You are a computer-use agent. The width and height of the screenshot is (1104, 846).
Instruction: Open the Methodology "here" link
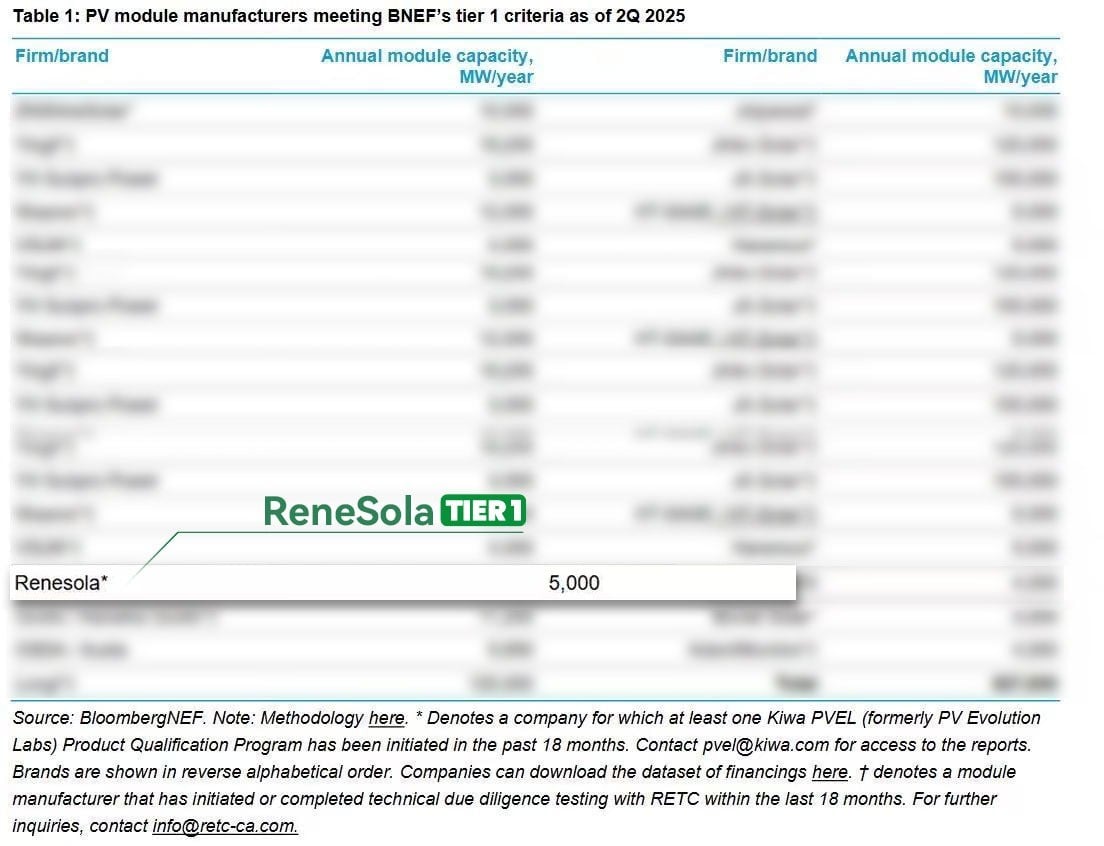click(x=387, y=718)
